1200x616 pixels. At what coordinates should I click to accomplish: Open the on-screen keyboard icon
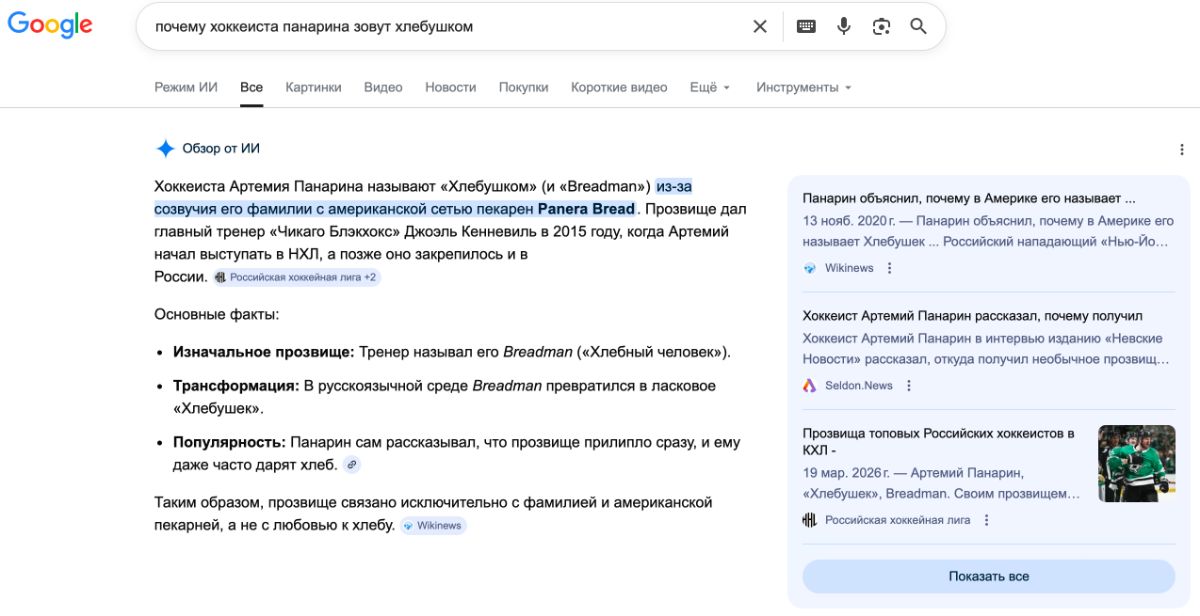click(x=806, y=27)
